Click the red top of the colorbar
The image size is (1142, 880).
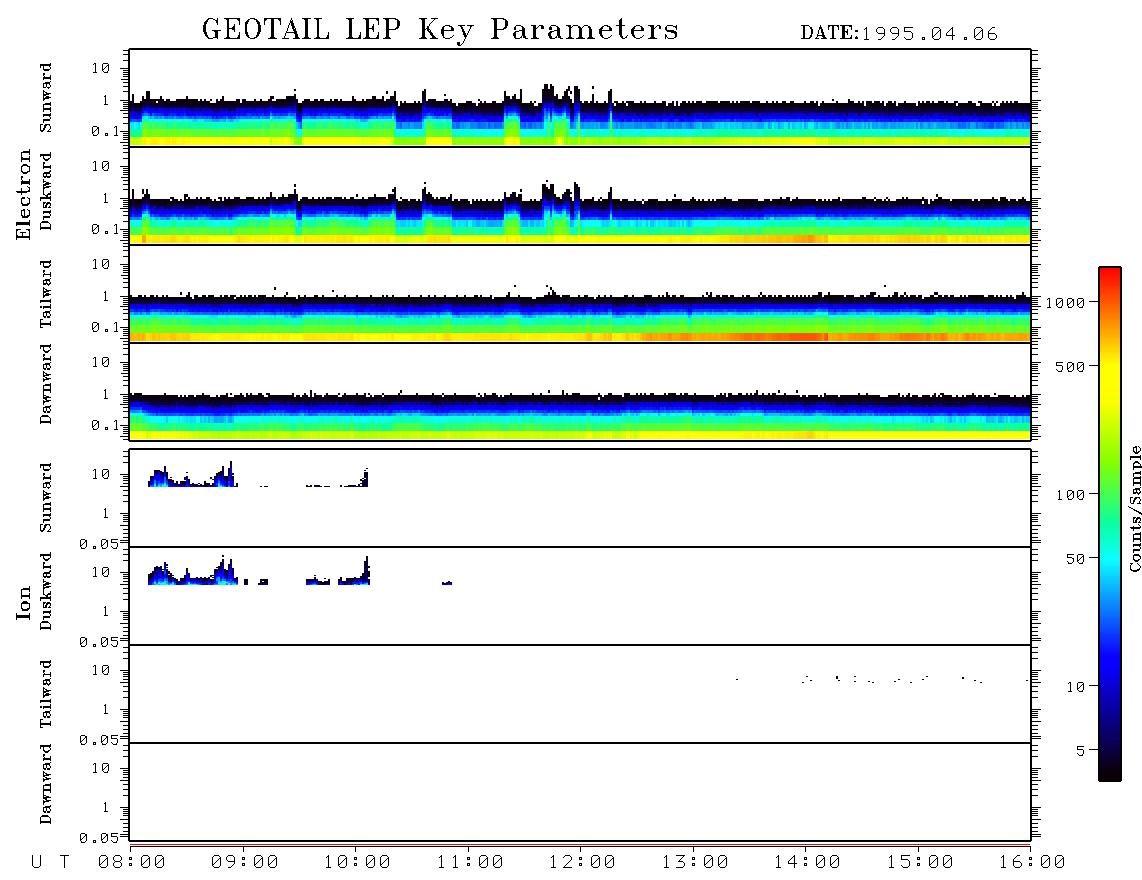[x=1110, y=273]
